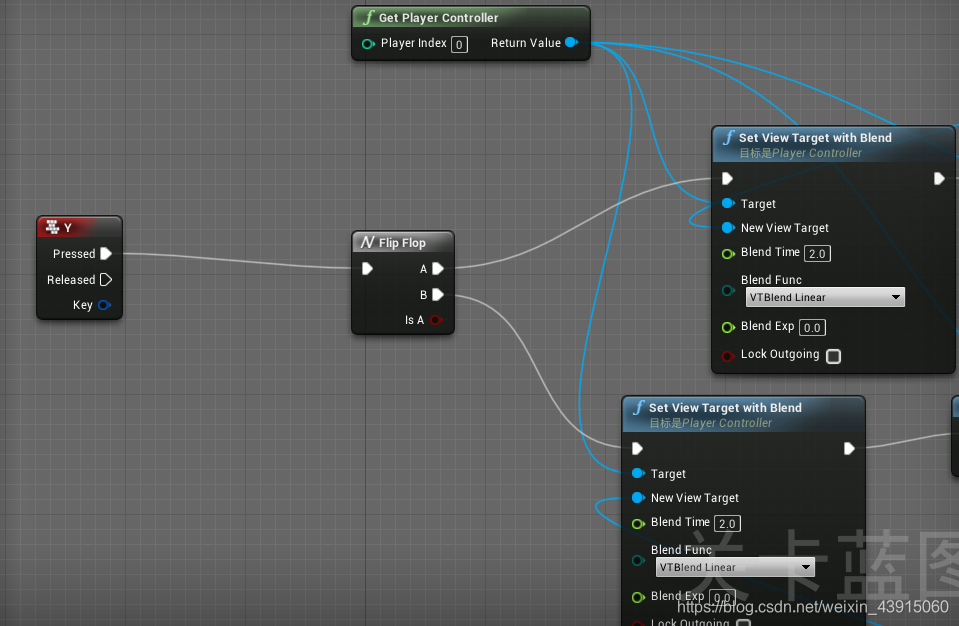959x626 pixels.
Task: Click the Is A boolean pin
Action: pyautogui.click(x=436, y=320)
